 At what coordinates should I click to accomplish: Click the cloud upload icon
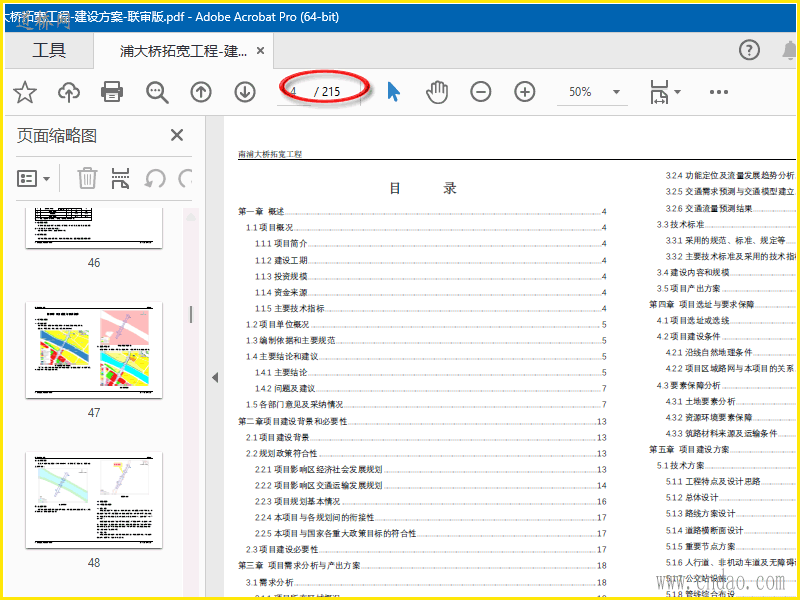point(69,93)
